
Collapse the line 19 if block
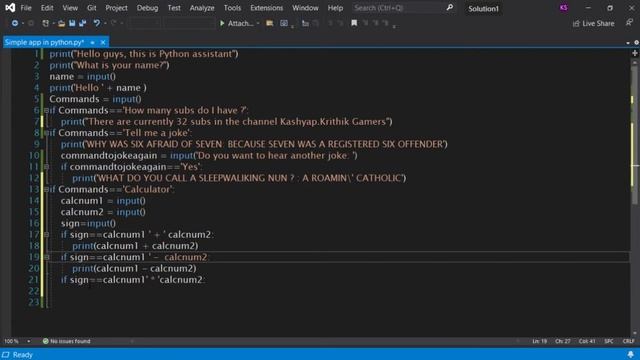[46, 257]
